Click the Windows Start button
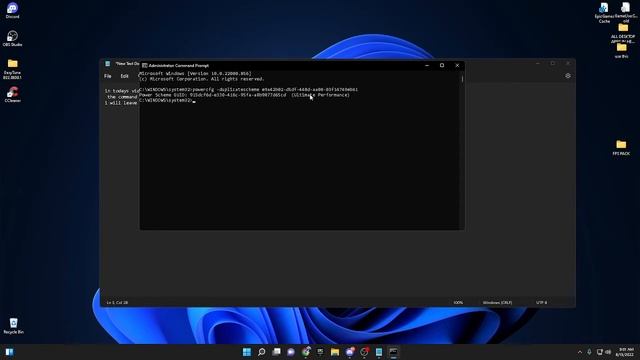This screenshot has height=360, width=640. [247, 352]
